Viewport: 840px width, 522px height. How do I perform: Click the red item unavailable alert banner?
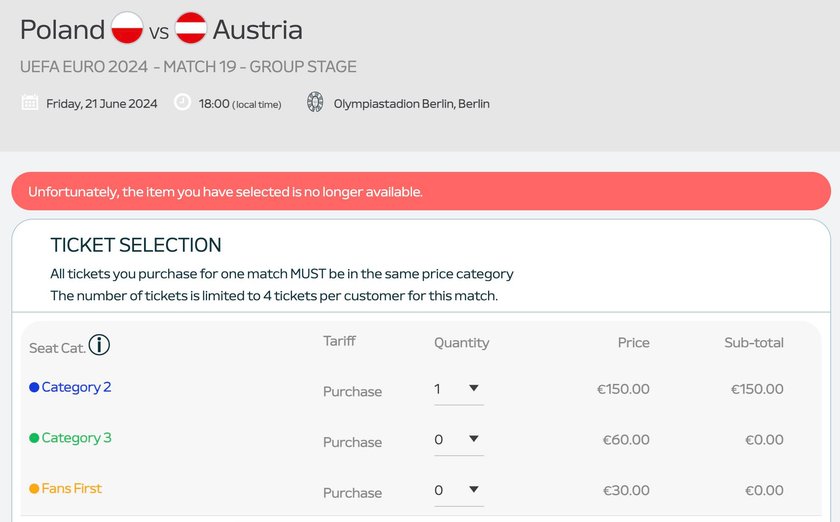pyautogui.click(x=421, y=191)
